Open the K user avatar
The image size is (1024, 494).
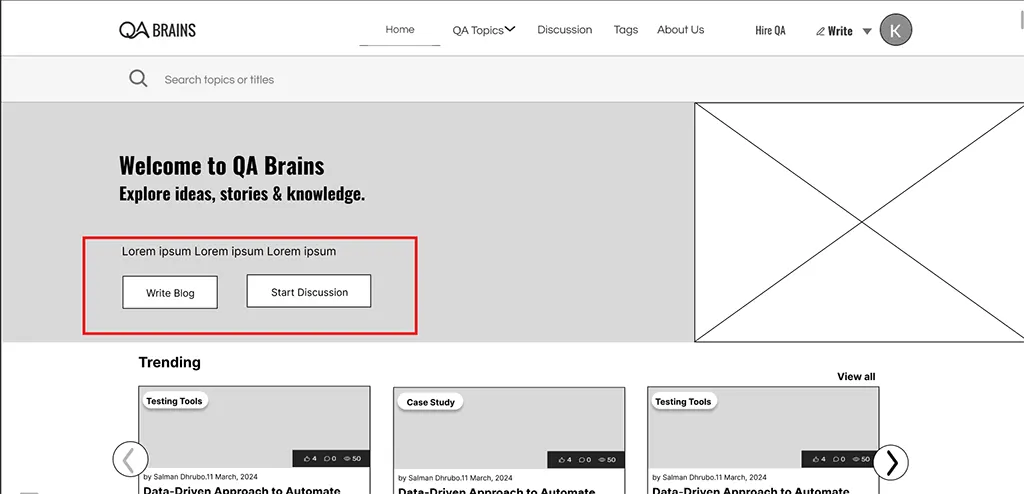895,30
